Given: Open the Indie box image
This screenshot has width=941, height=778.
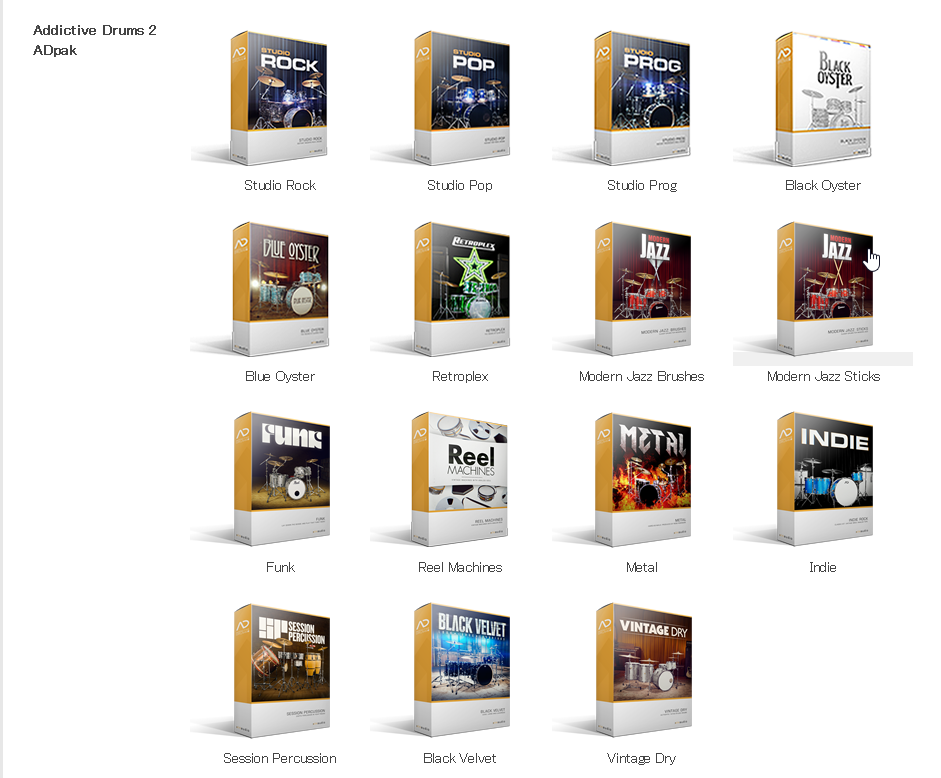Looking at the screenshot, I should (823, 479).
